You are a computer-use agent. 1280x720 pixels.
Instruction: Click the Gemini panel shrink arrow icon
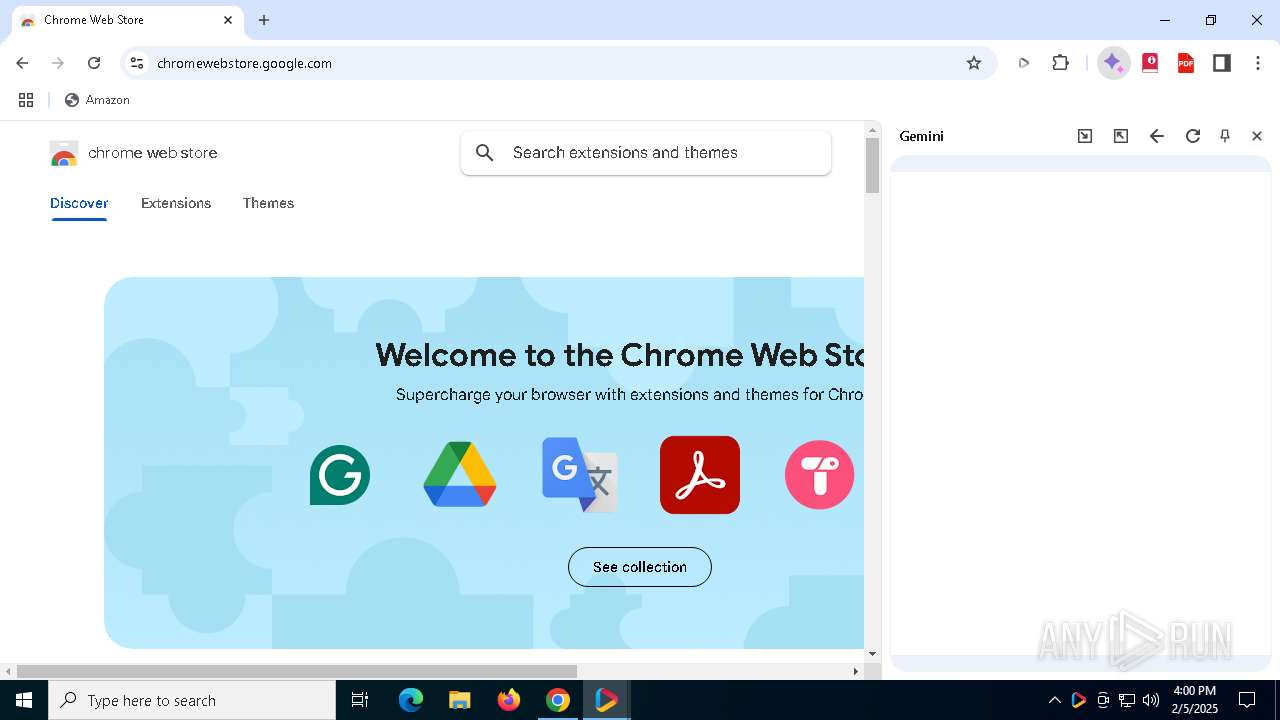pos(1085,136)
